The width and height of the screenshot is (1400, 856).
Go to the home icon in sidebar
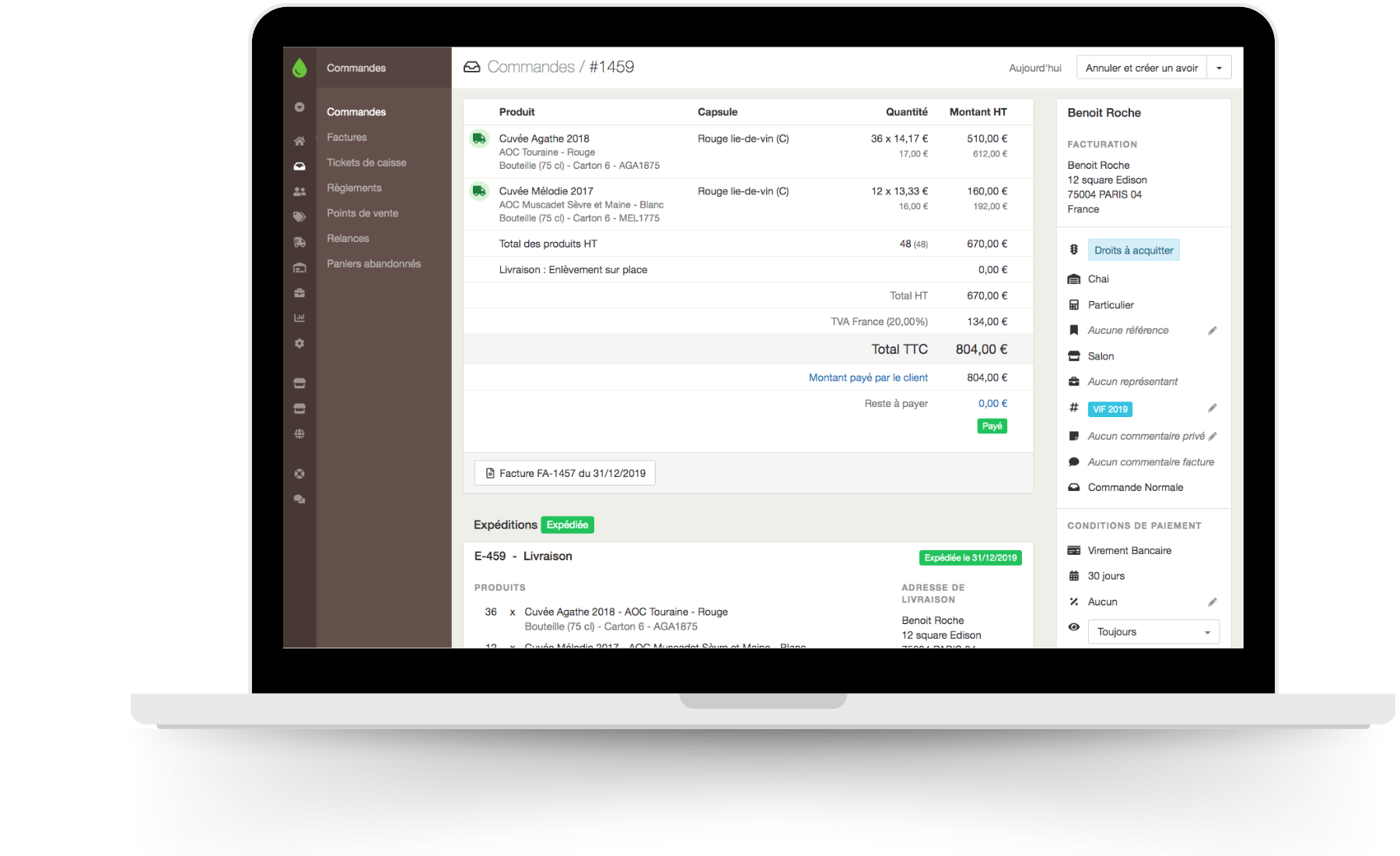(299, 141)
